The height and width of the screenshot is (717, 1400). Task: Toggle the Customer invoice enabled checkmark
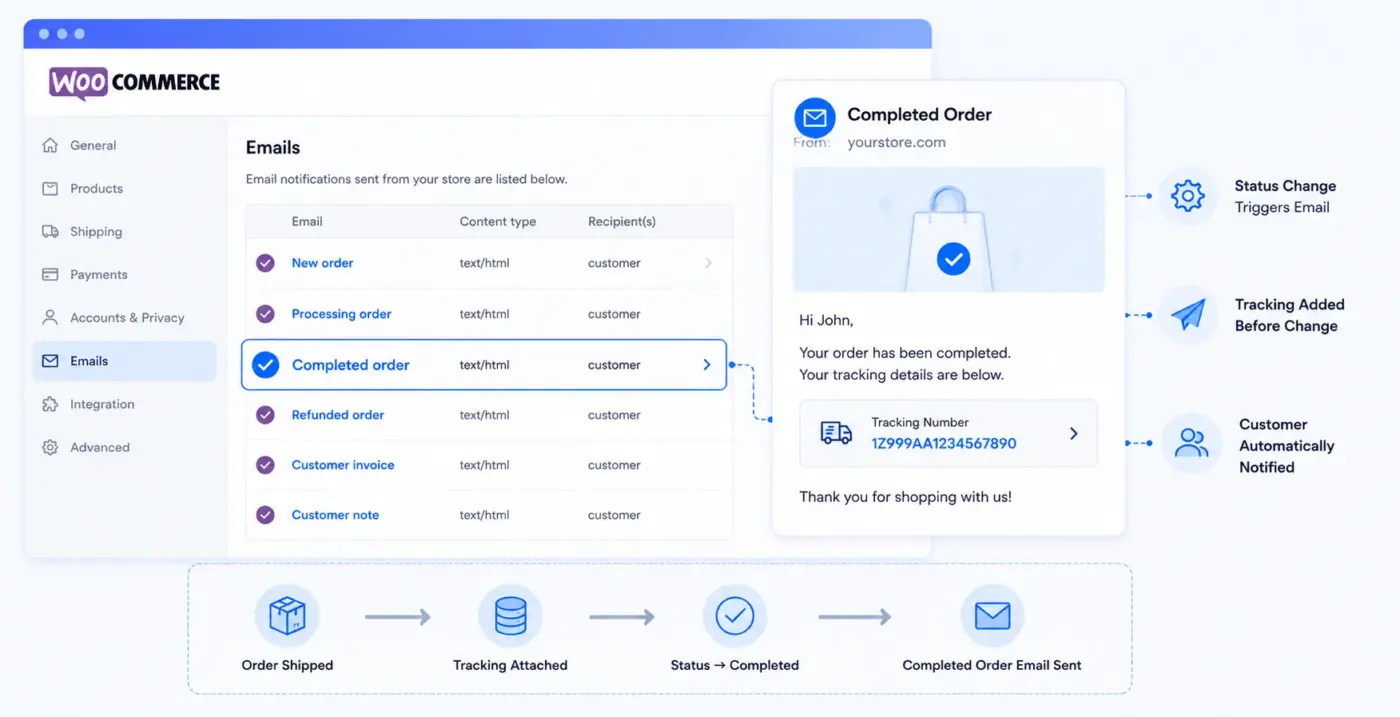(x=265, y=465)
